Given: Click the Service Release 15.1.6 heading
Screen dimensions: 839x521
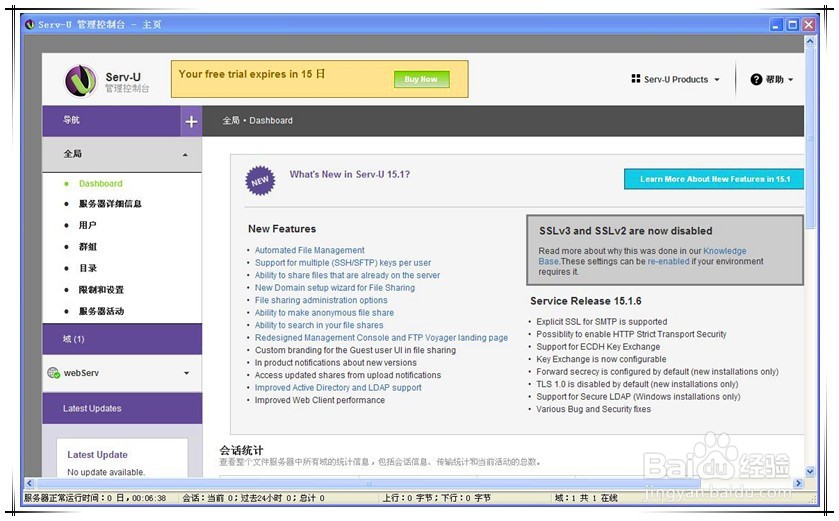Looking at the screenshot, I should click(x=585, y=301).
